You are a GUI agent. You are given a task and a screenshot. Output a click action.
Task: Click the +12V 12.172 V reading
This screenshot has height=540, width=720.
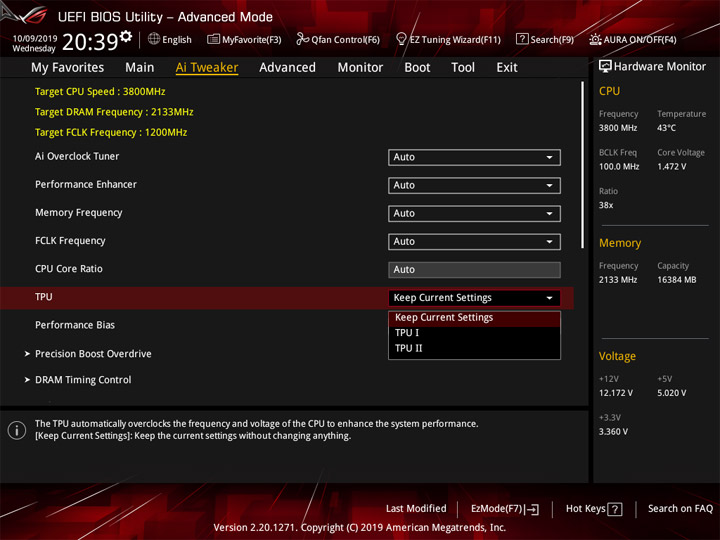[616, 393]
